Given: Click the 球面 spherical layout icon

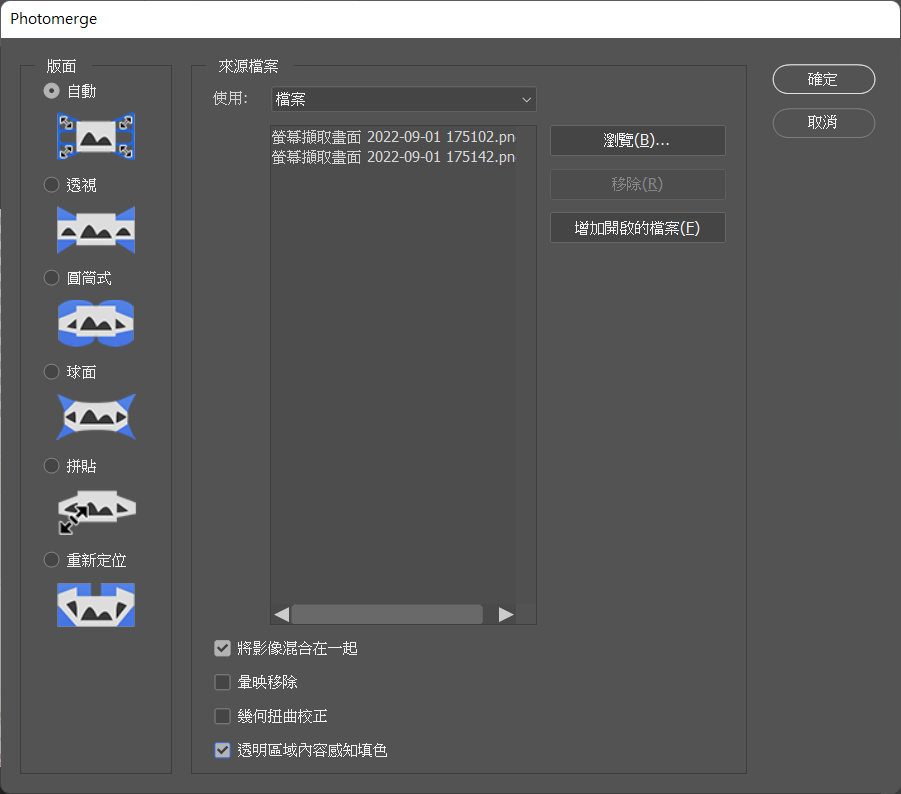Looking at the screenshot, I should [x=96, y=417].
